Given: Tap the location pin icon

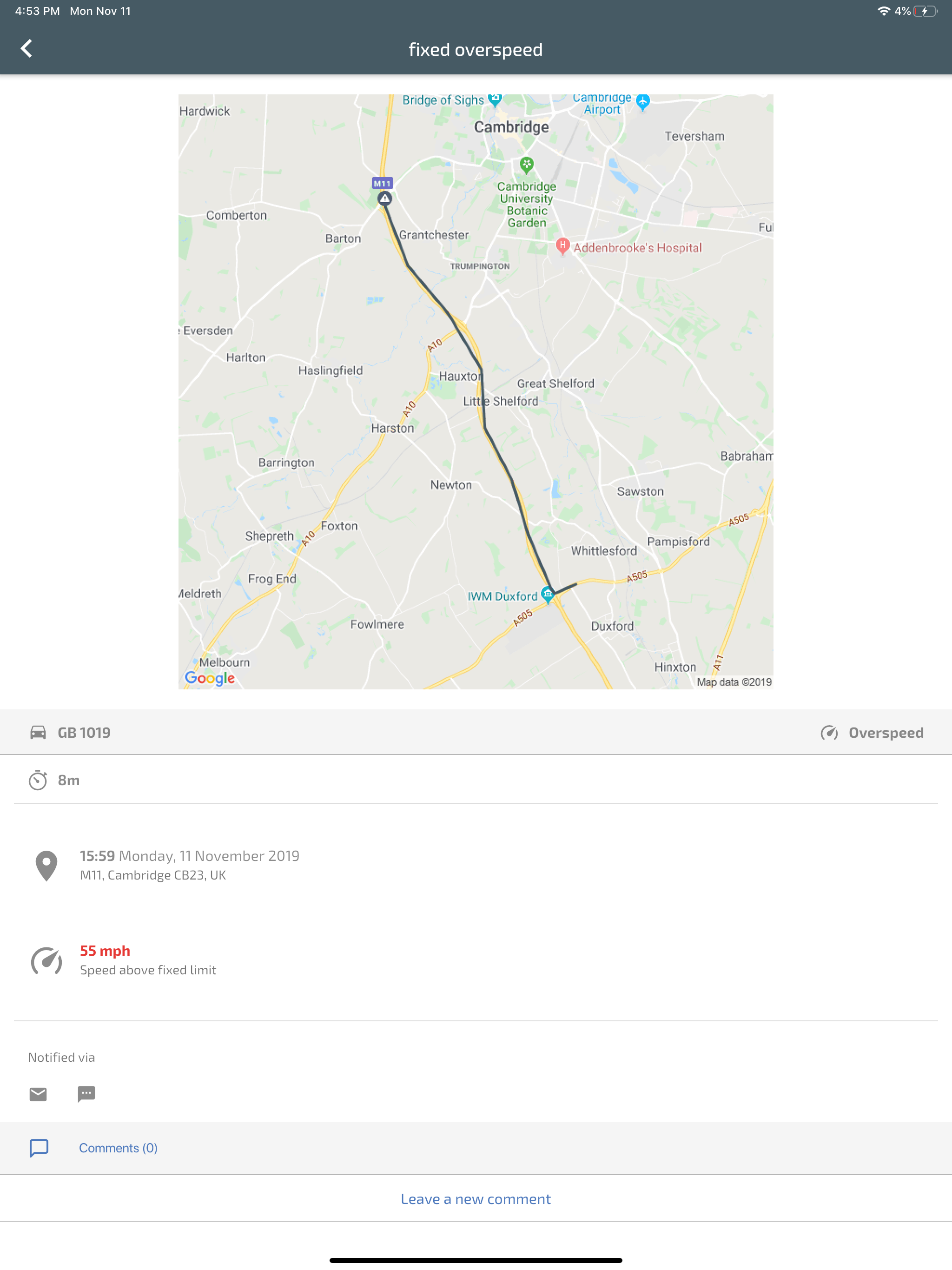Looking at the screenshot, I should (46, 865).
